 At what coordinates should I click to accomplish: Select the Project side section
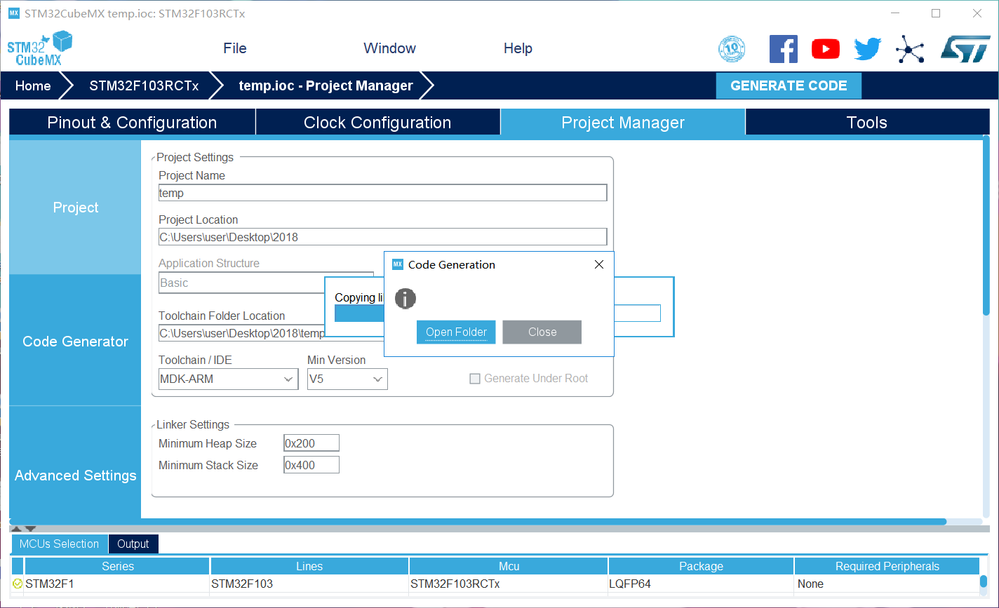point(75,207)
